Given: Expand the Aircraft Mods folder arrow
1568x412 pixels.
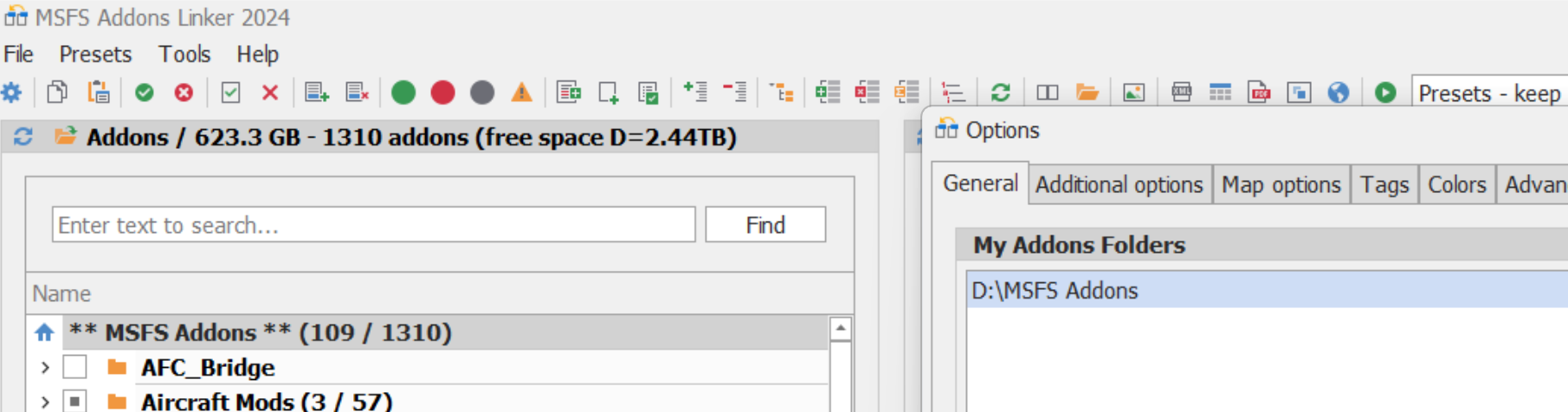Looking at the screenshot, I should coord(45,402).
